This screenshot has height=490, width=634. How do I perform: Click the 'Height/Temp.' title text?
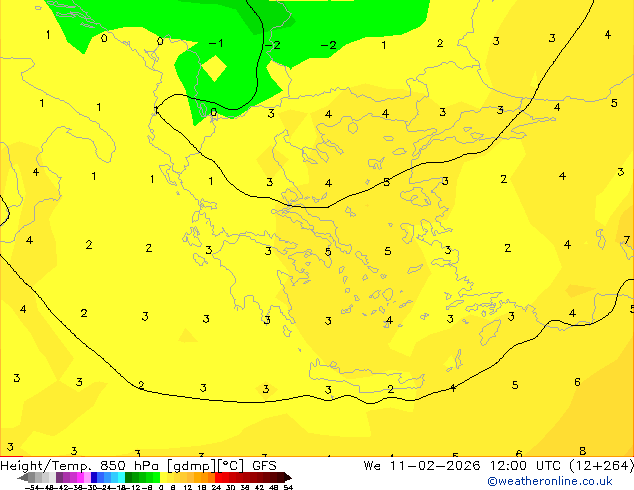coord(46,466)
